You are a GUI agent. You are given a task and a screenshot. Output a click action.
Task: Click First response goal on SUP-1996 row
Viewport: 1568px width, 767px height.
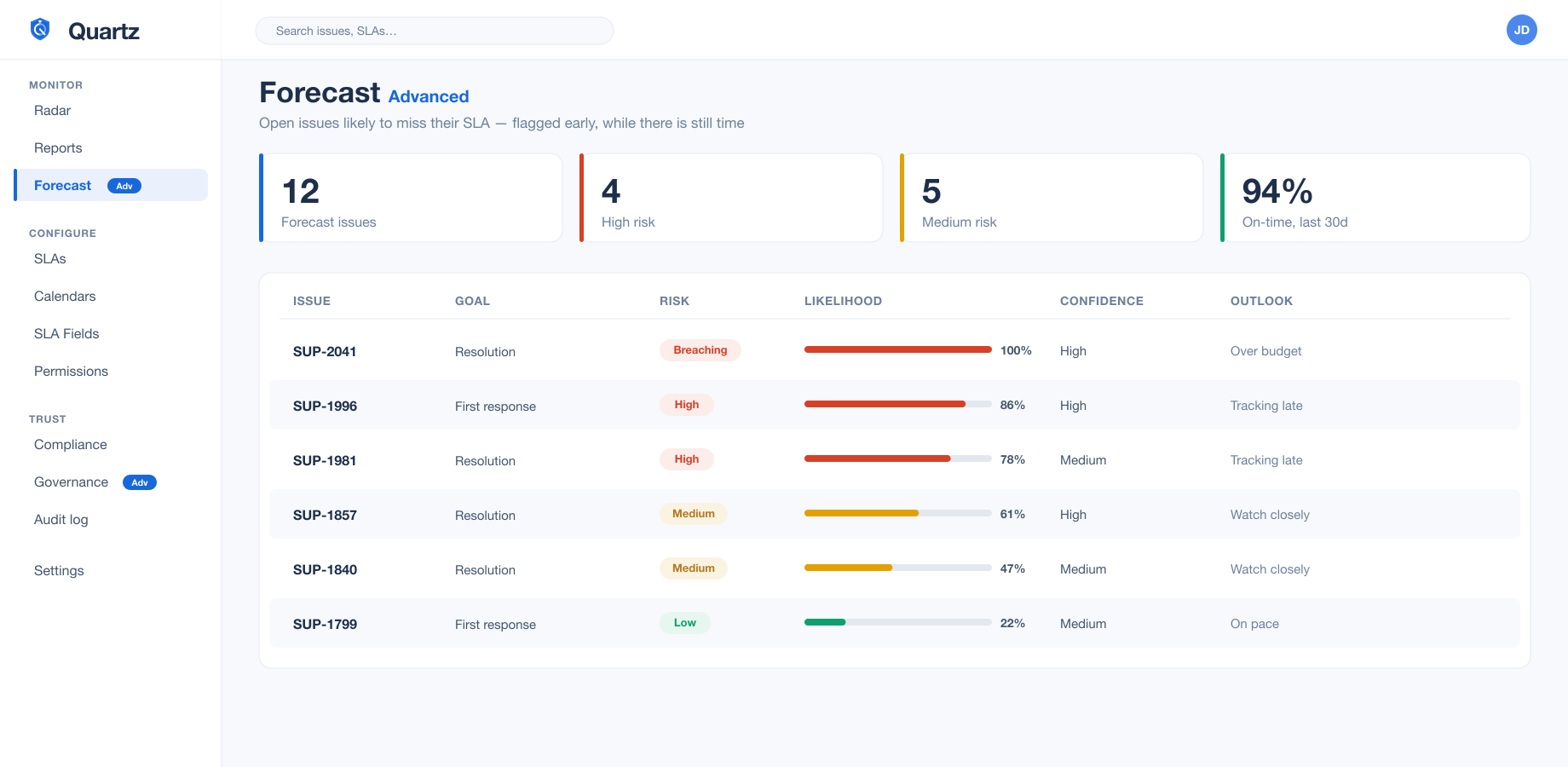click(x=495, y=407)
